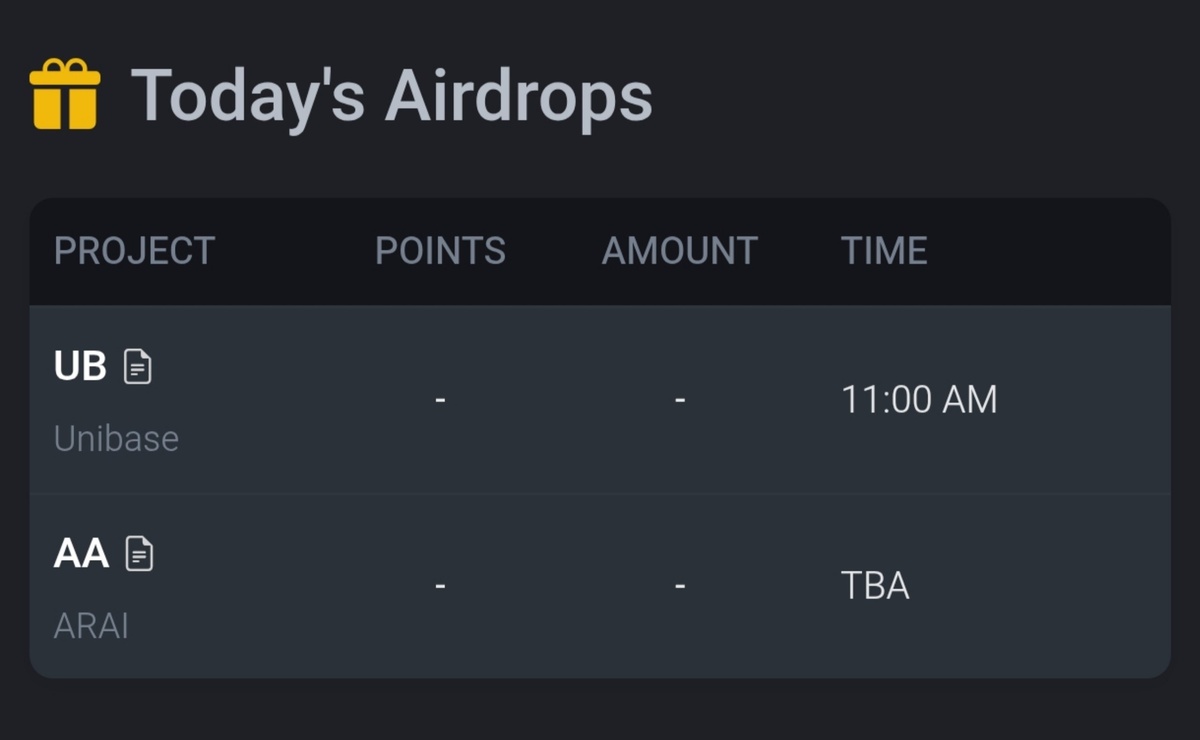
Task: Click empty space right of 11:00 AM
Action: point(1085,400)
